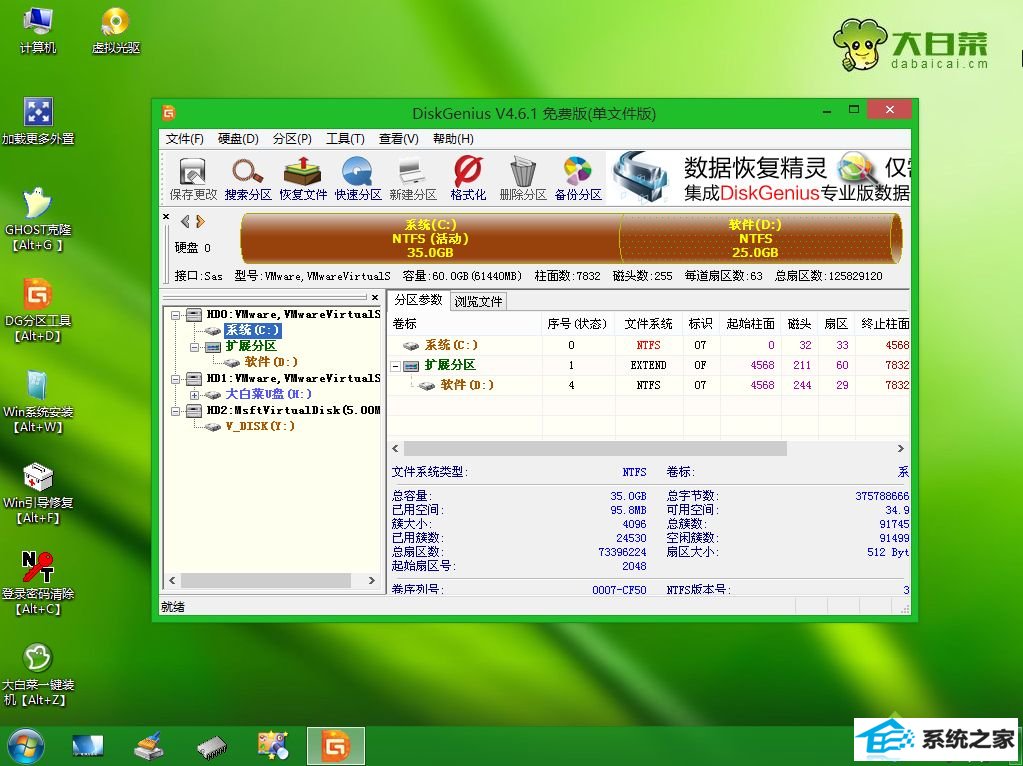Collapse the HD2 disk tree node

click(x=175, y=410)
